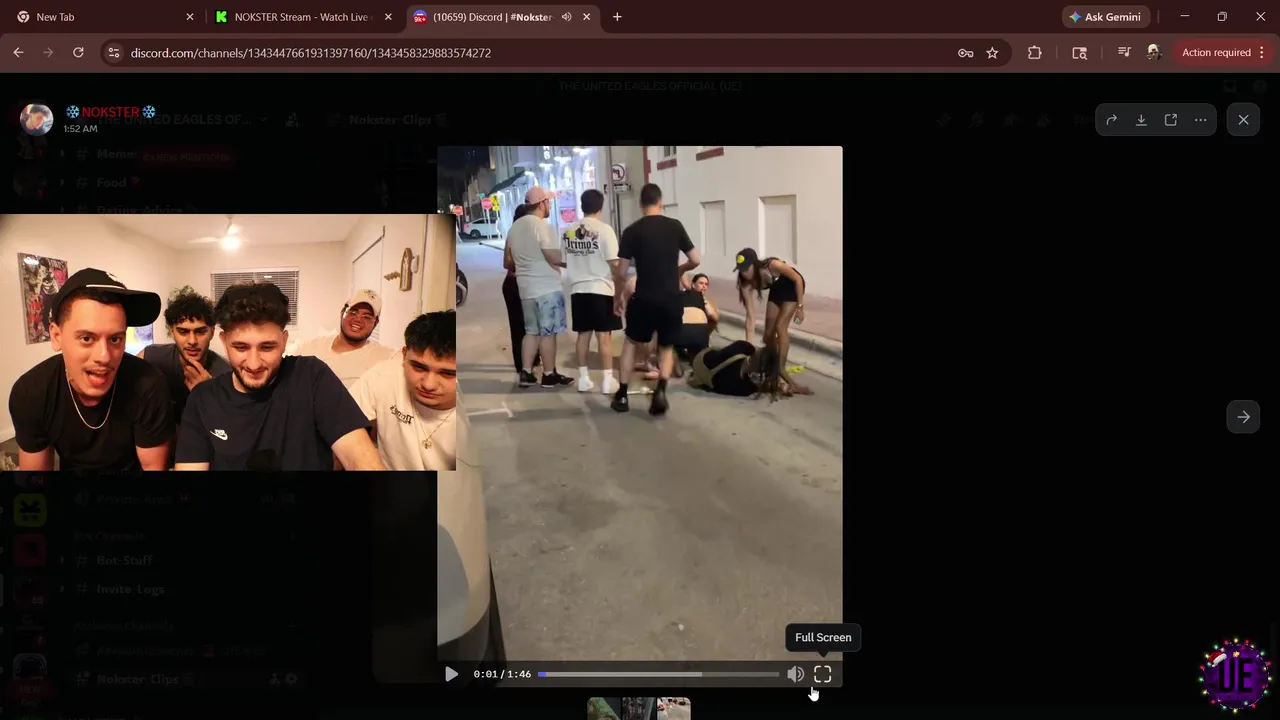Click the Ask Gemini button
This screenshot has height=720, width=1280.
point(1105,17)
